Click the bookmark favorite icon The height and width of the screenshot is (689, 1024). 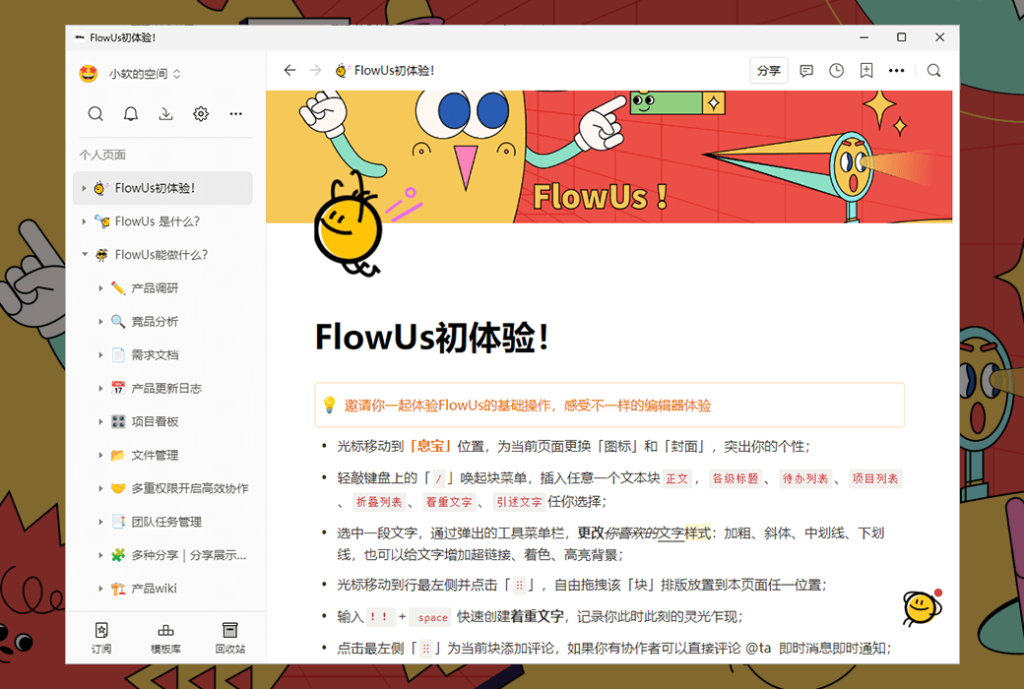(866, 71)
